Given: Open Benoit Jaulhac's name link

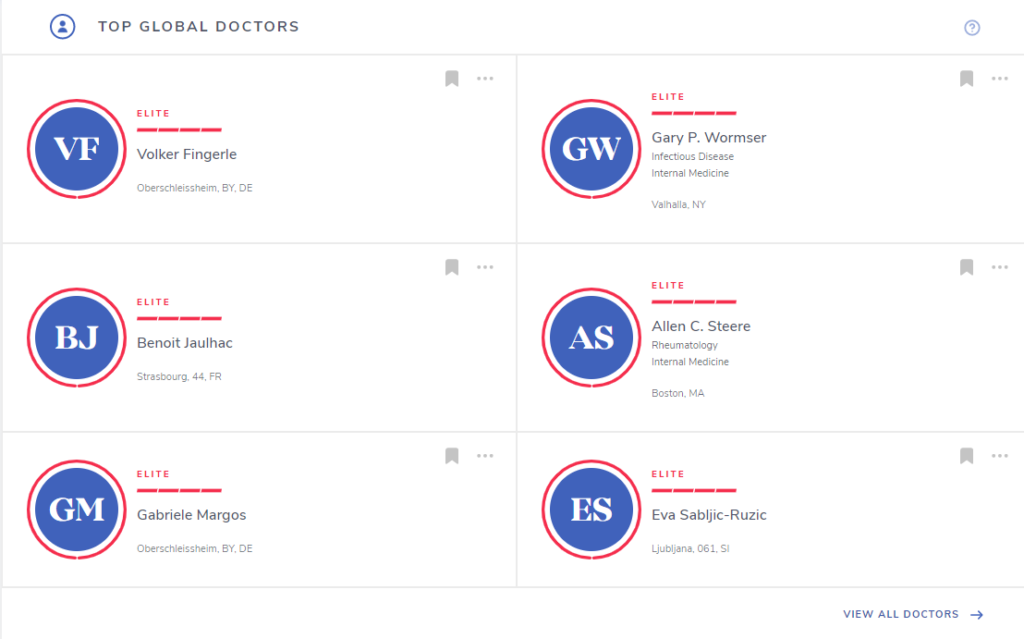Looking at the screenshot, I should [185, 343].
